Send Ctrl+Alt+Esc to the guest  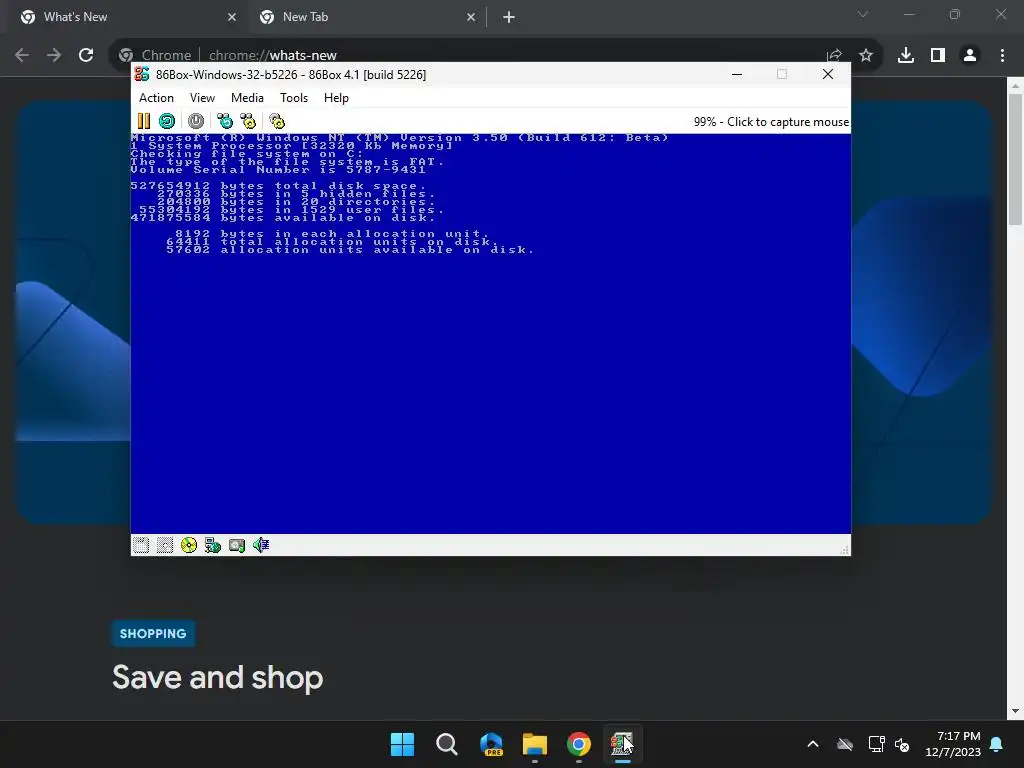pos(248,121)
